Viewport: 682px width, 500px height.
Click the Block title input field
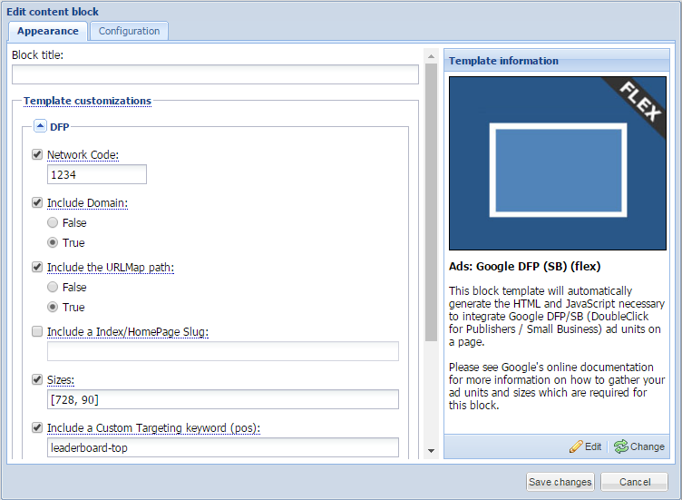[215, 75]
